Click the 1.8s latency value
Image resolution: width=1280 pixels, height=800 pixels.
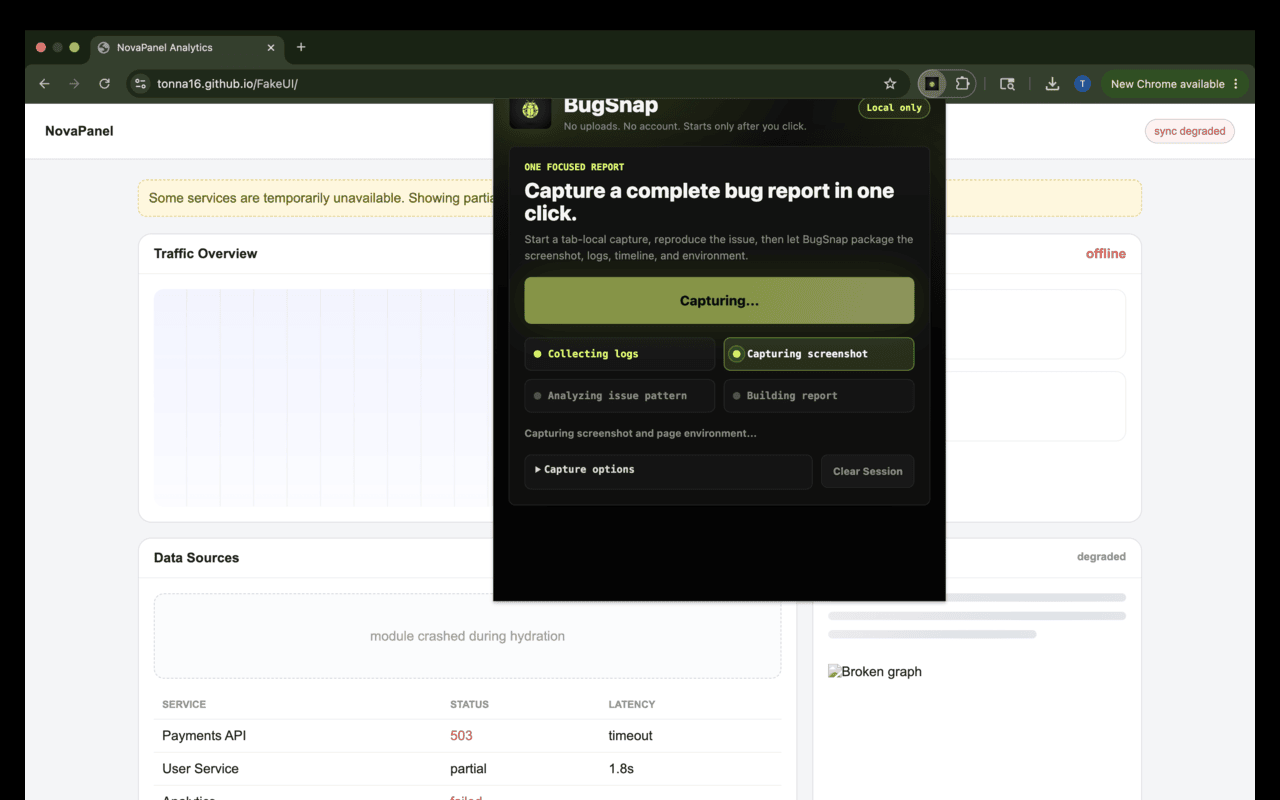pyautogui.click(x=621, y=769)
